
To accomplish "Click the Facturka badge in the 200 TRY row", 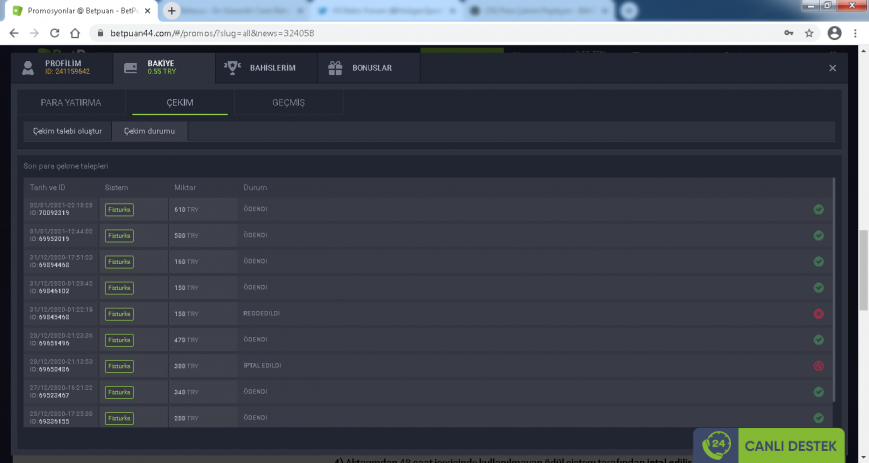I will pos(119,418).
